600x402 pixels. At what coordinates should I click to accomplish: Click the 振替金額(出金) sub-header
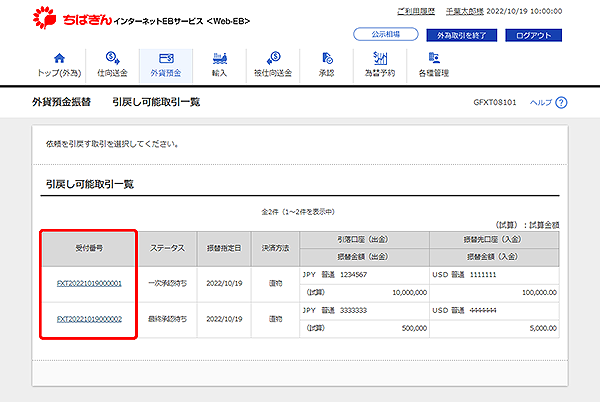pos(363,257)
